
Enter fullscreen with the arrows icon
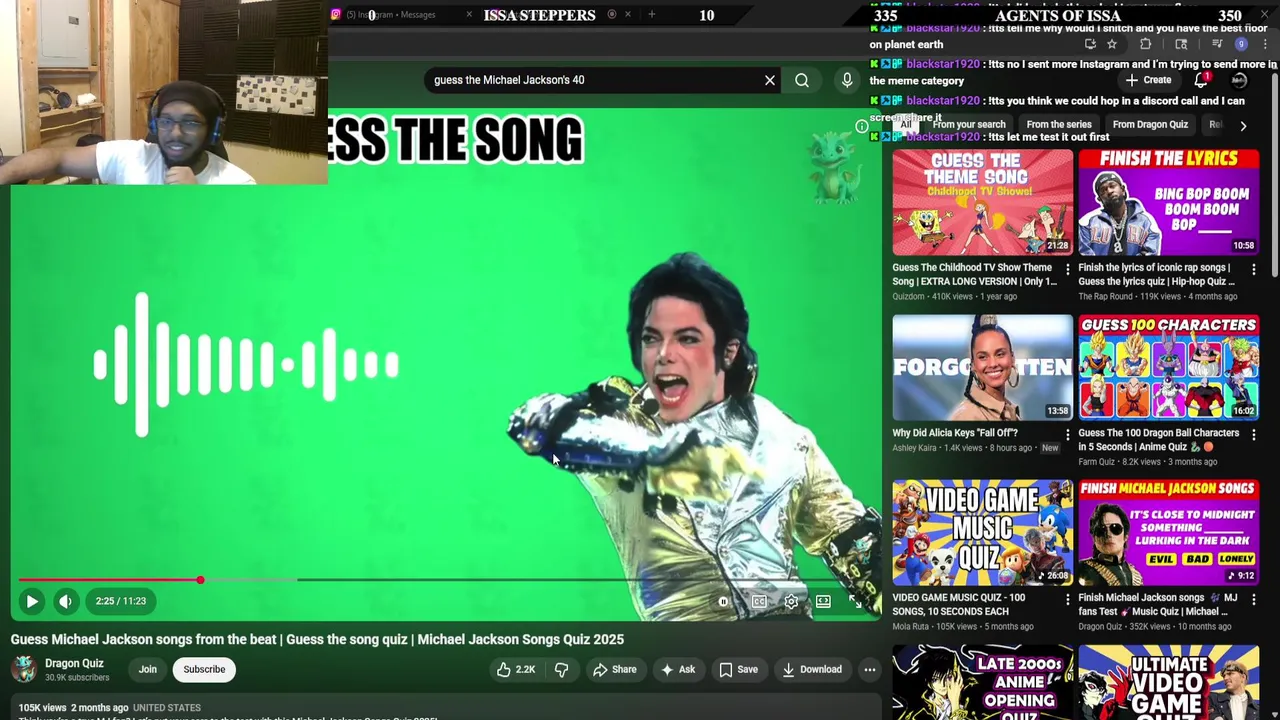coord(855,601)
